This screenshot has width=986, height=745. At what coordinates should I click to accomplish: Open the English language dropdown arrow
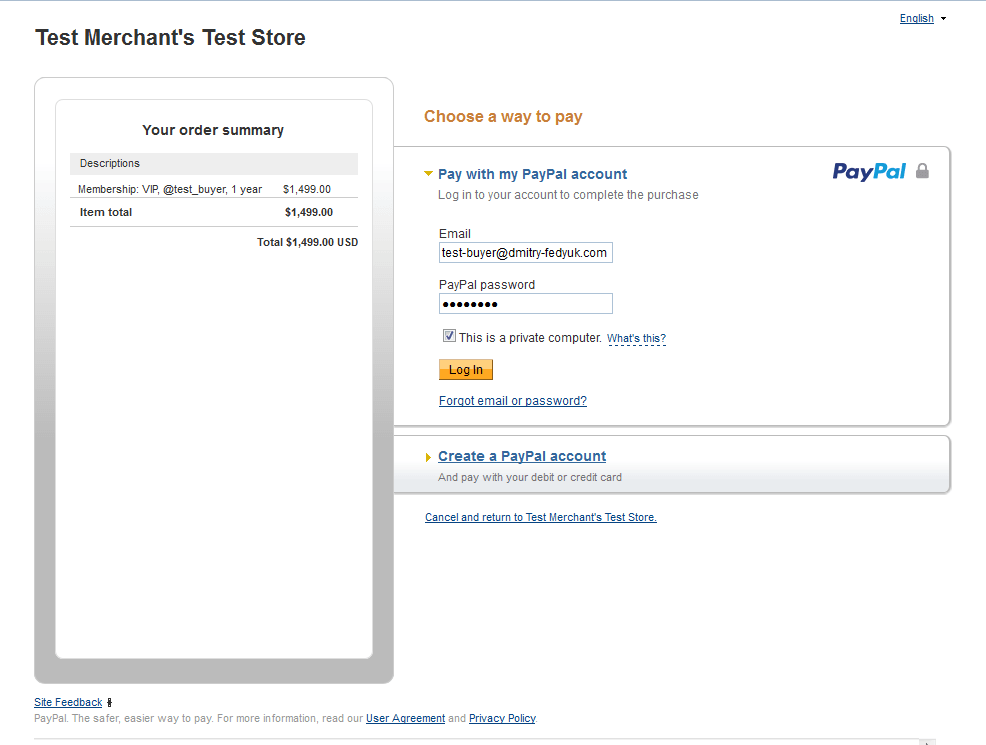[x=943, y=19]
